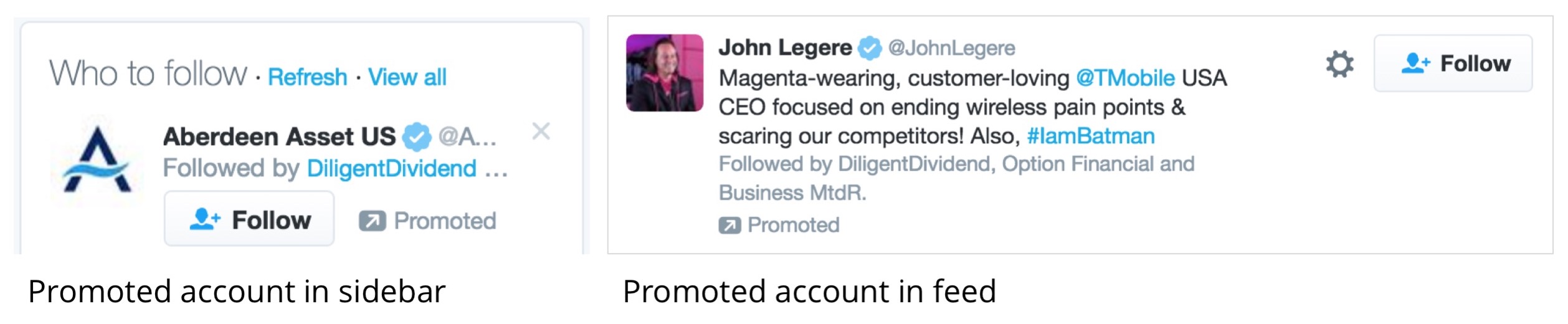The image size is (1568, 324).
Task: Click the Promoted arrow icon under John Legere
Action: coord(729,225)
